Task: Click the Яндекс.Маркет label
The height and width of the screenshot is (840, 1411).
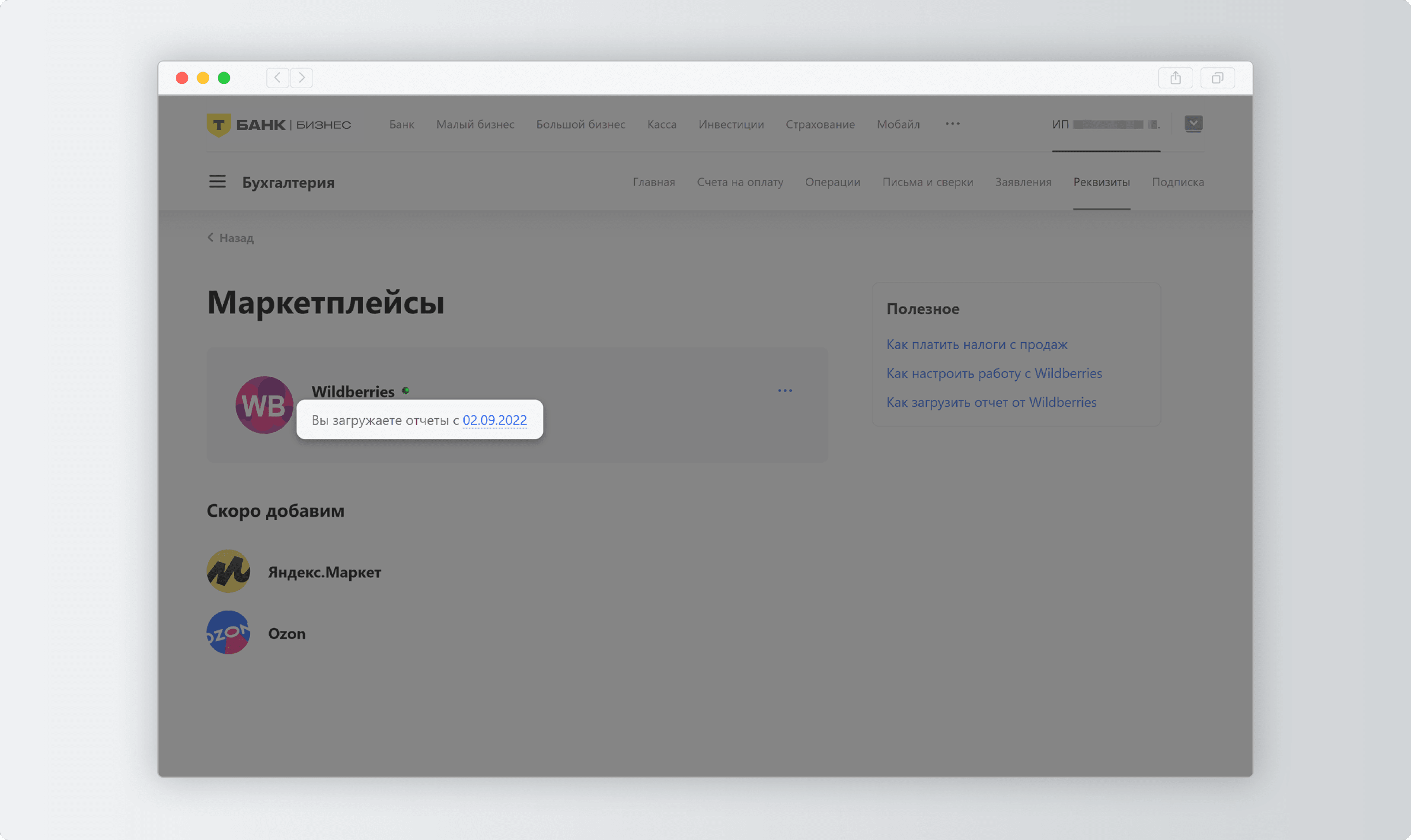Action: pos(325,572)
